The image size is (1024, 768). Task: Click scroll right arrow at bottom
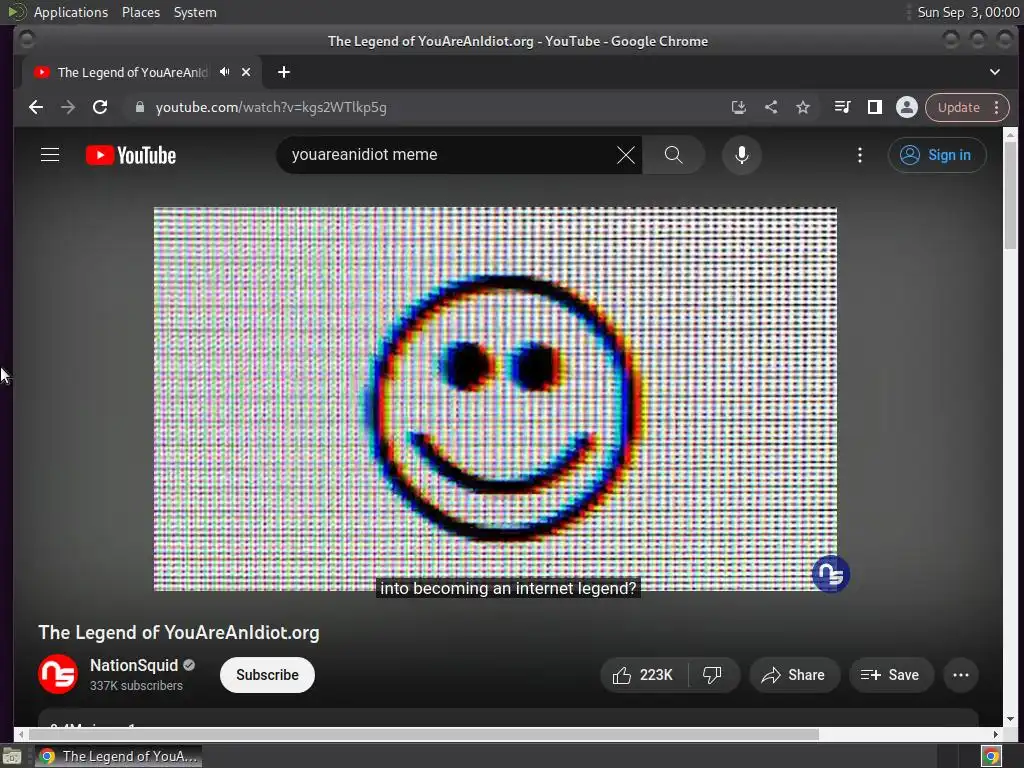996,734
